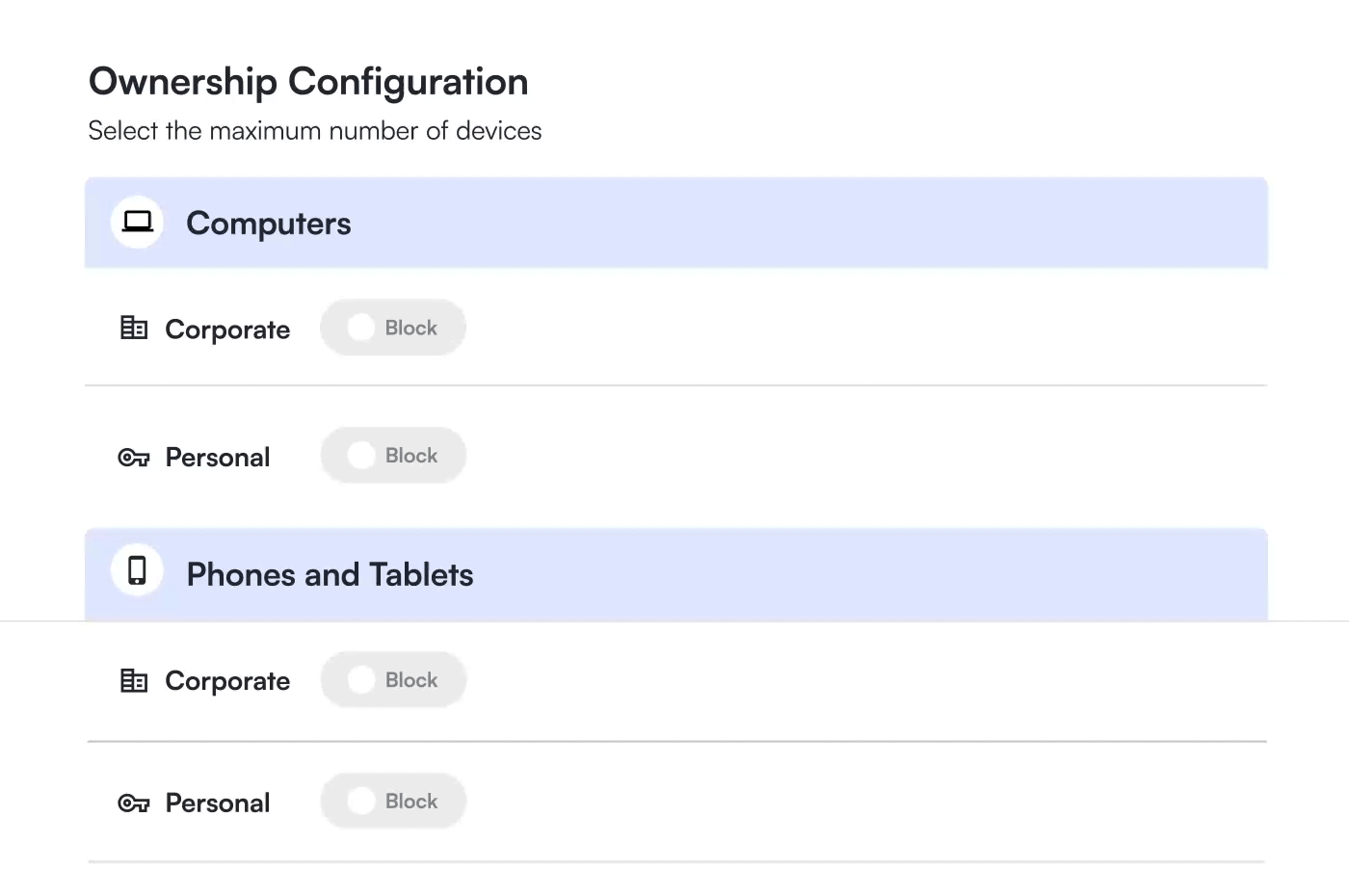Select Personal label under Phones and Tablets
1349x896 pixels.
(218, 804)
